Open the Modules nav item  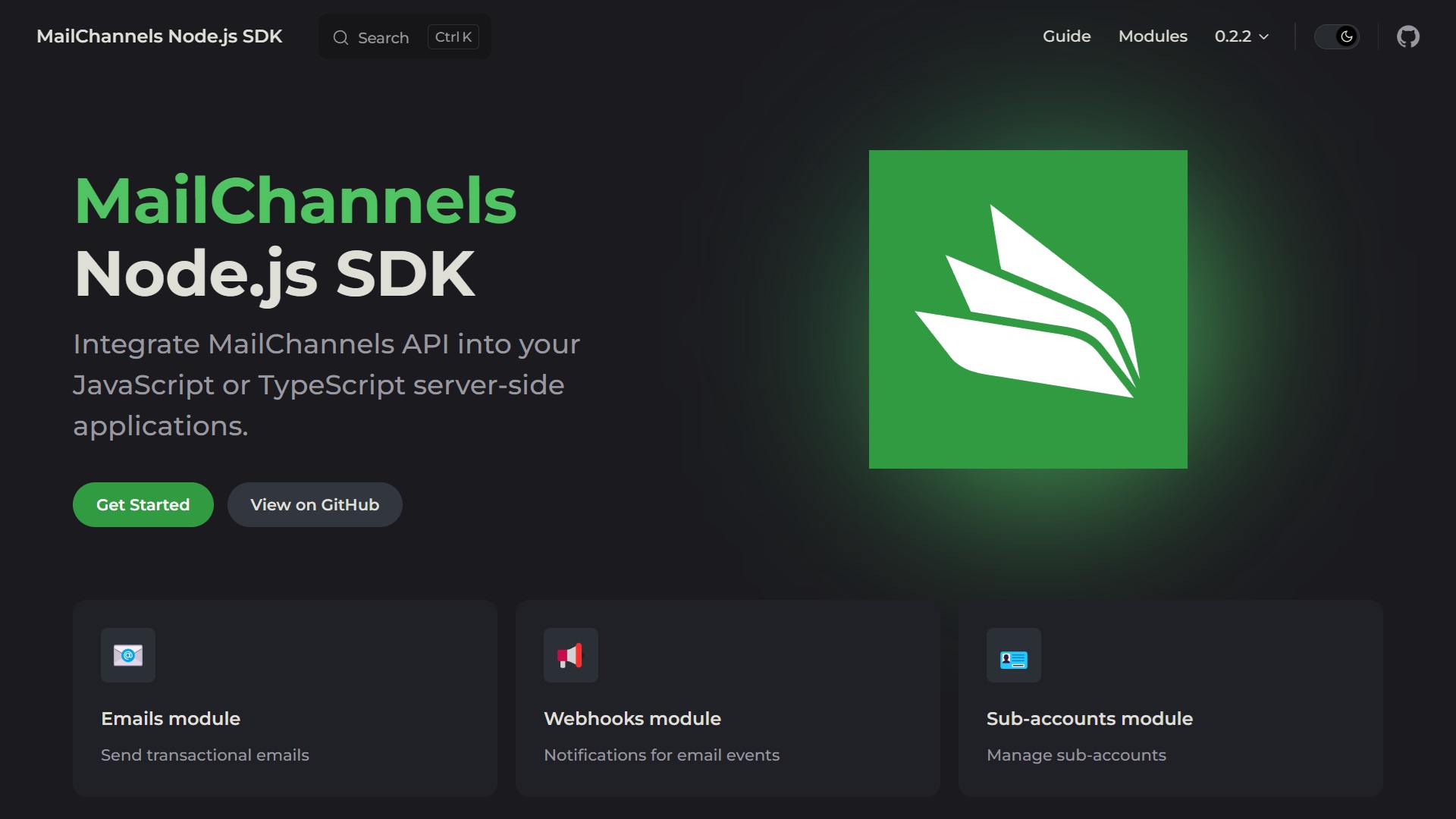1153,36
